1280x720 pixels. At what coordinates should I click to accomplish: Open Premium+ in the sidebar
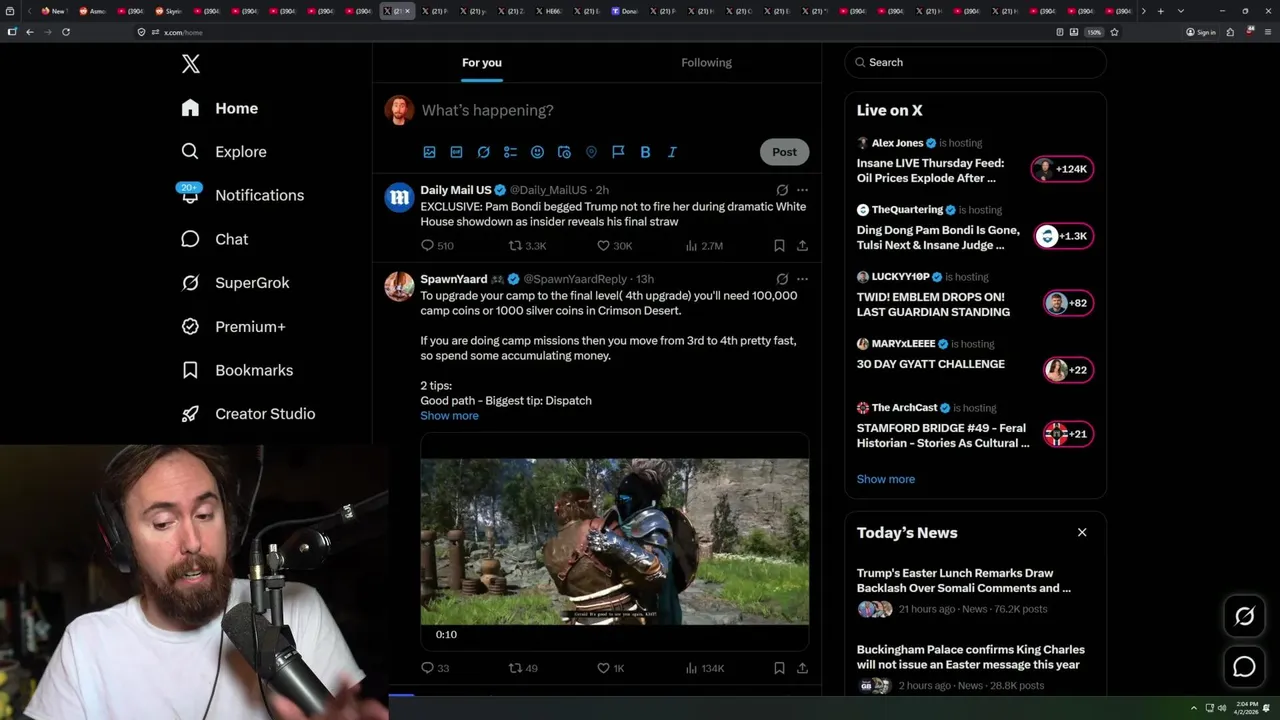[234, 326]
